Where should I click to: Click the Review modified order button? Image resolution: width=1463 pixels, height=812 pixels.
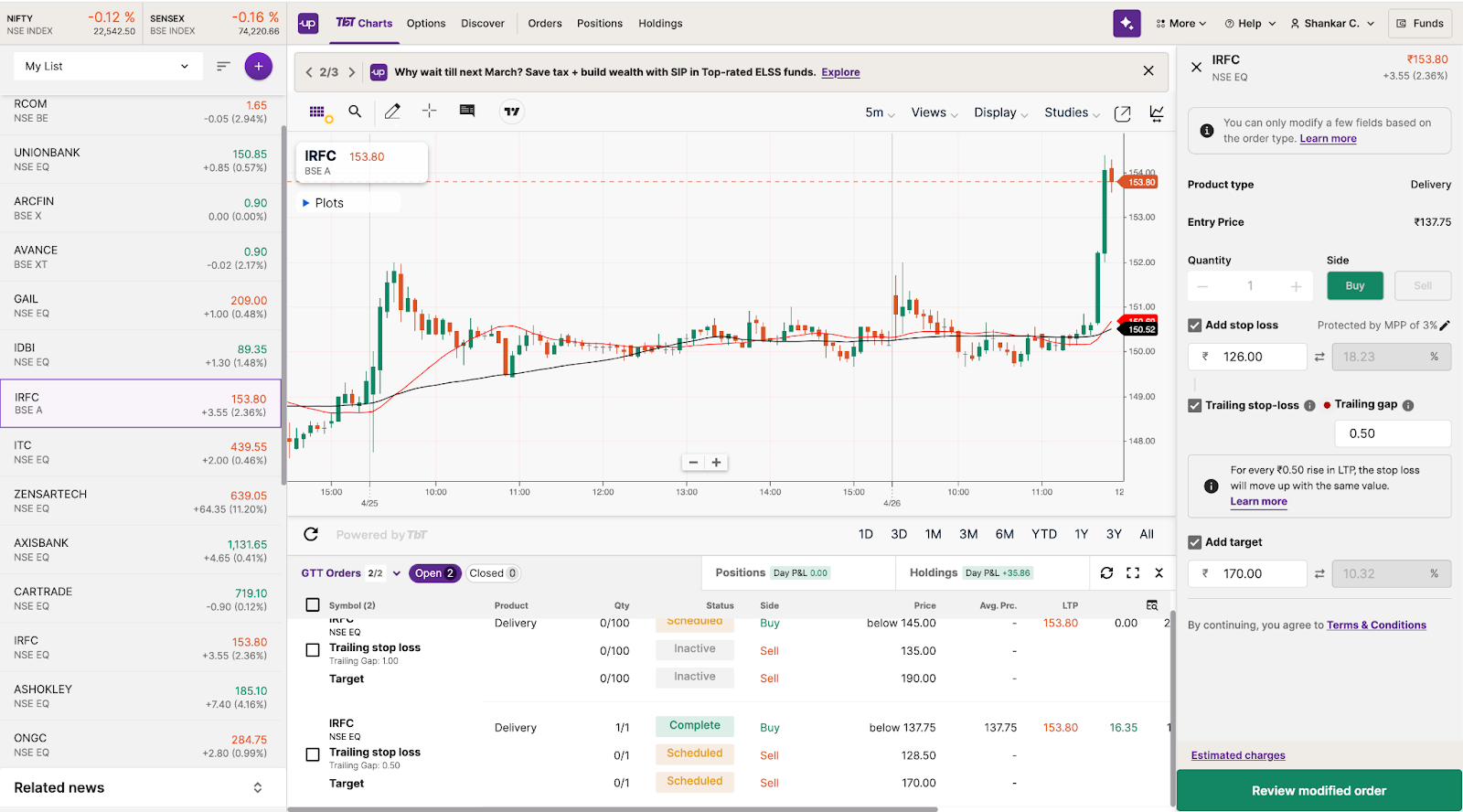point(1319,791)
